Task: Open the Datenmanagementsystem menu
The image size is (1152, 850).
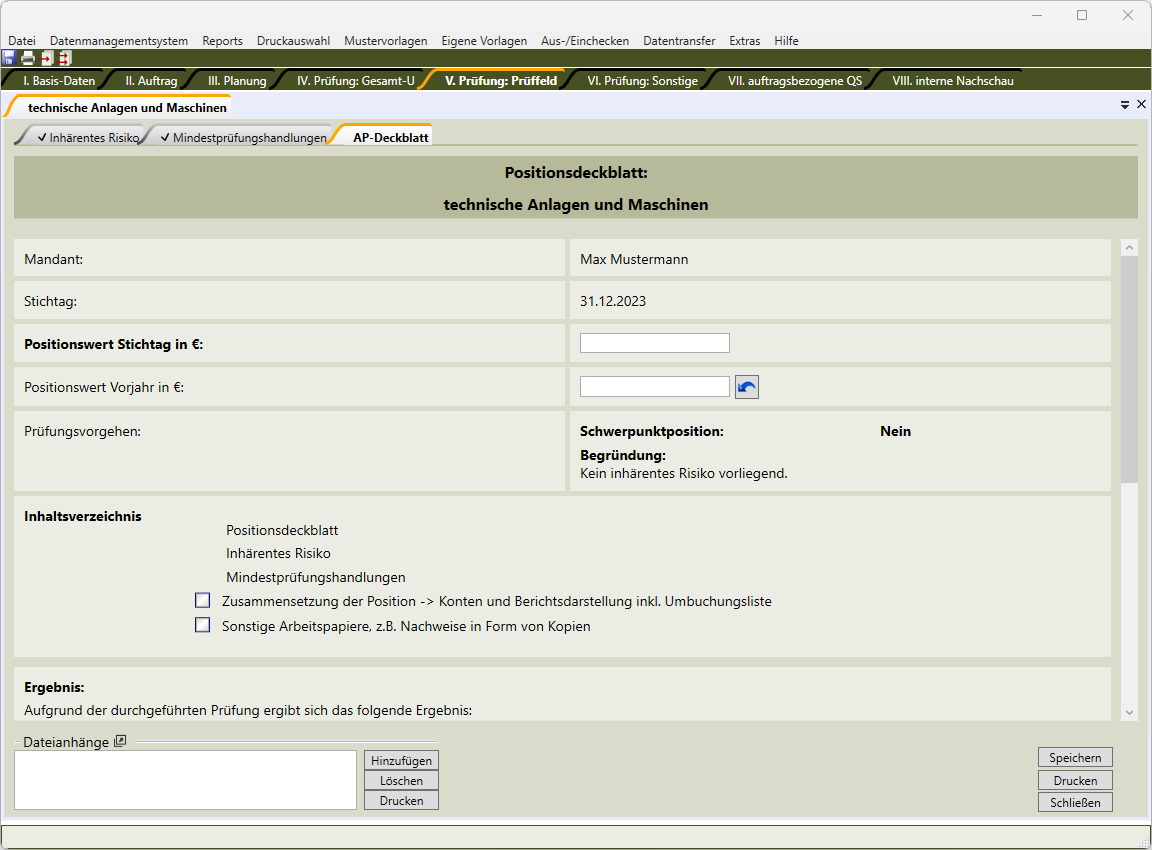Action: coord(119,41)
